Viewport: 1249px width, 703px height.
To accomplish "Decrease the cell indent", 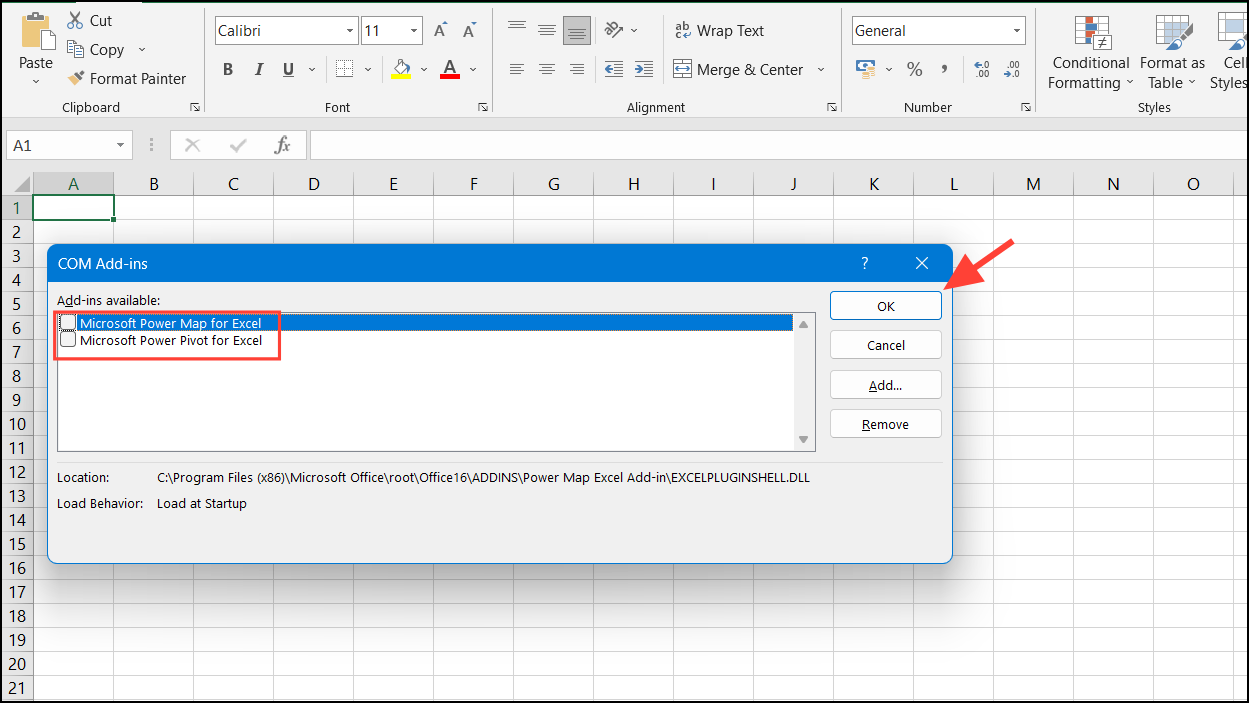I will (614, 69).
